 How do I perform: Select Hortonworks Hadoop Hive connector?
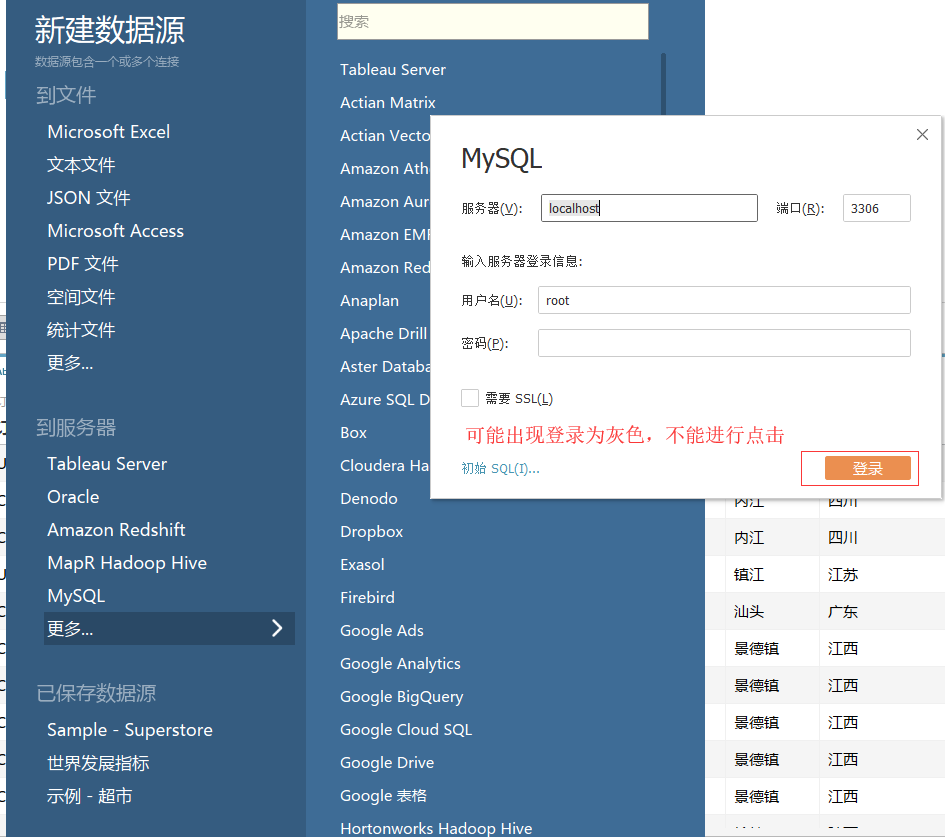(x=436, y=829)
